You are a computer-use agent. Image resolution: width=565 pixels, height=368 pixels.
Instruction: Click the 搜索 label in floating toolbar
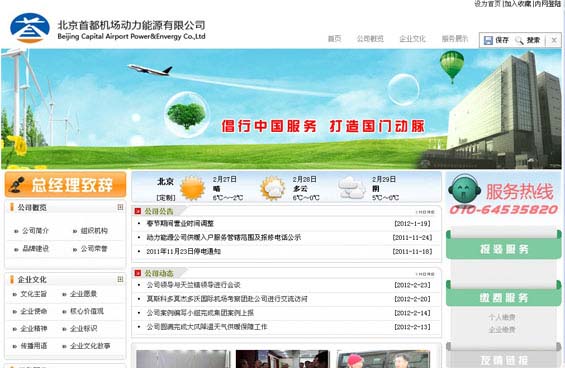pyautogui.click(x=533, y=40)
